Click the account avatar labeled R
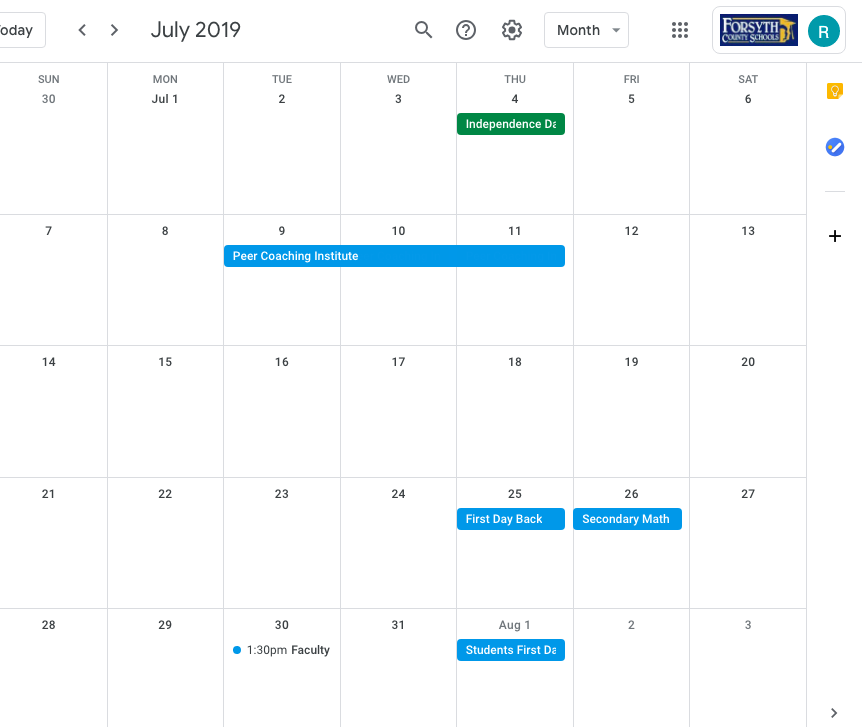Viewport: 862px width, 727px height. tap(823, 31)
